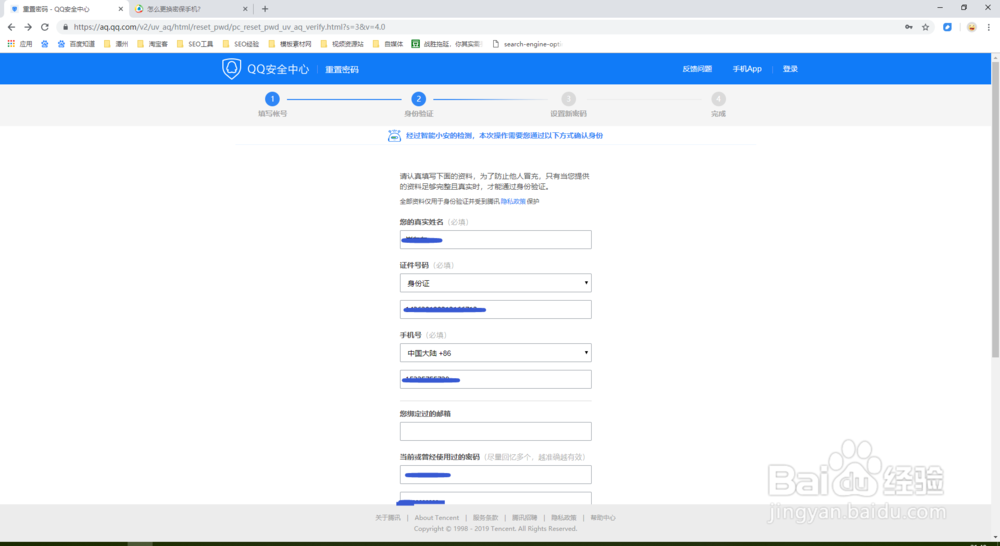This screenshot has height=546, width=1000.
Task: Click the 小安 robot icon in notice
Action: [x=395, y=136]
